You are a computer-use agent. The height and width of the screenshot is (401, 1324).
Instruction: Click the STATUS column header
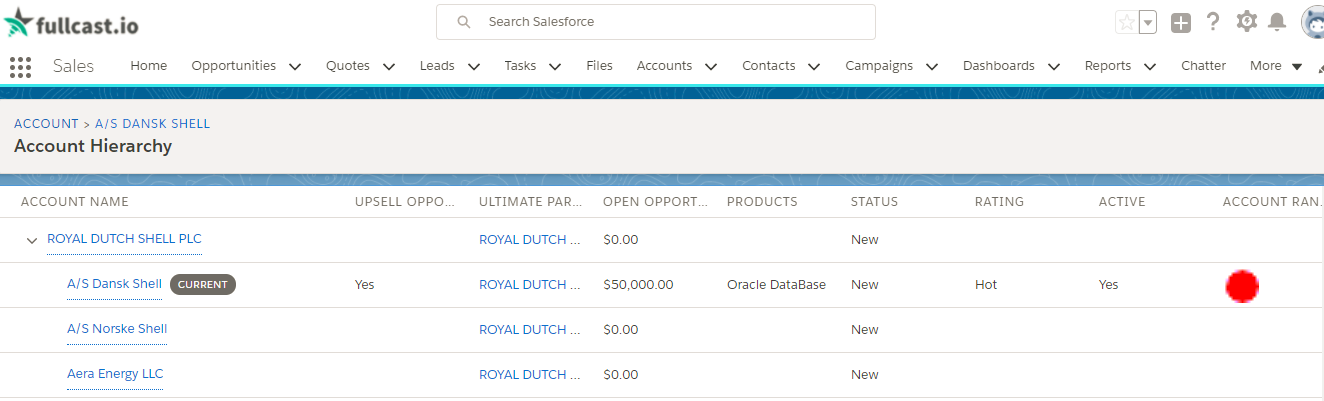[874, 202]
